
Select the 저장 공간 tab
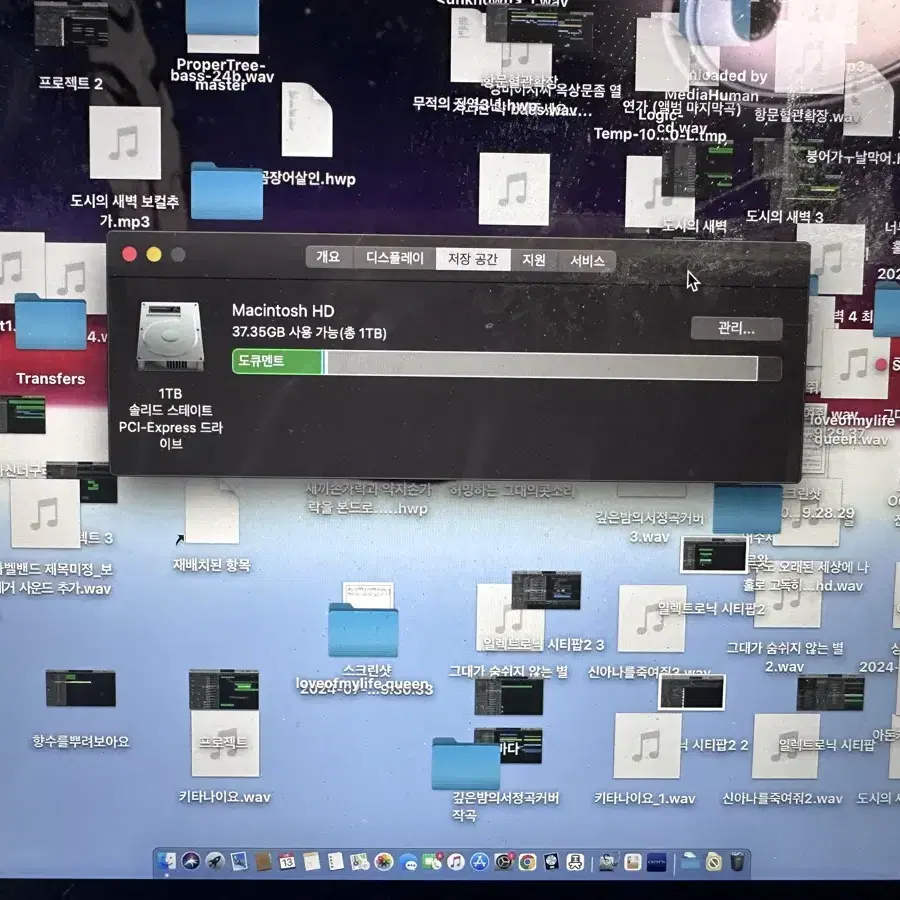point(473,259)
